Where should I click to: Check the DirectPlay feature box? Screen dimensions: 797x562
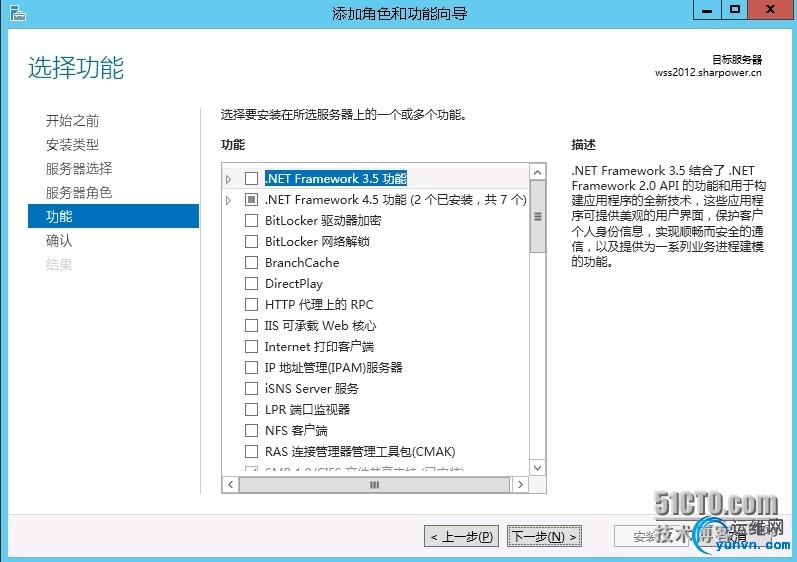coord(251,284)
